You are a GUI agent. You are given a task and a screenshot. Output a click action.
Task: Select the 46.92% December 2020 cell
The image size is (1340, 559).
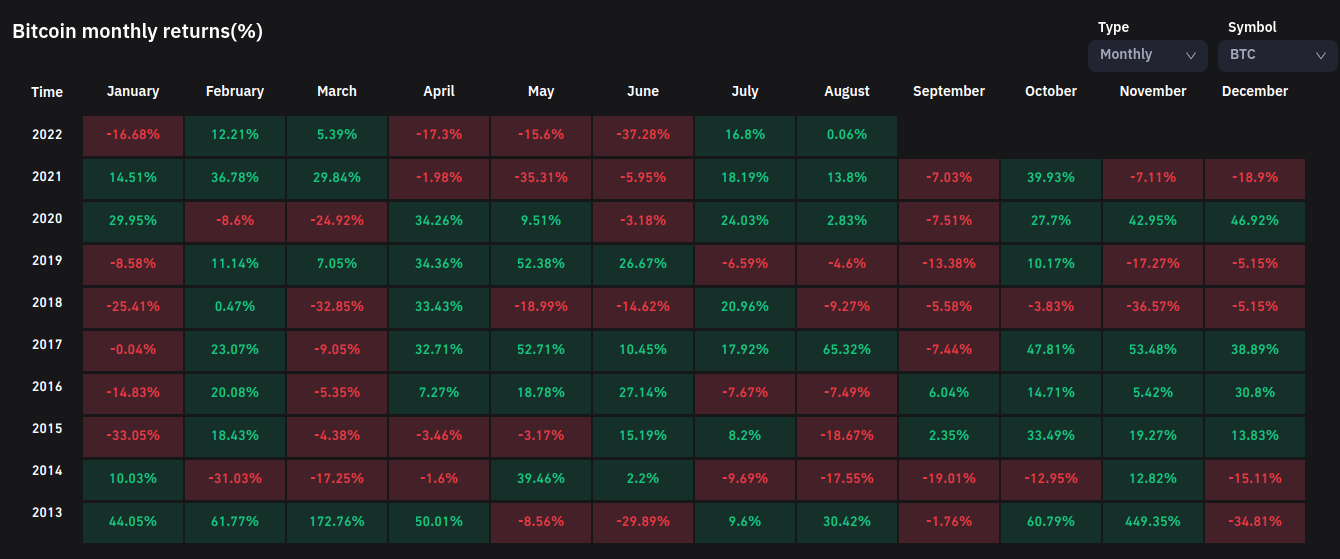pos(1255,220)
